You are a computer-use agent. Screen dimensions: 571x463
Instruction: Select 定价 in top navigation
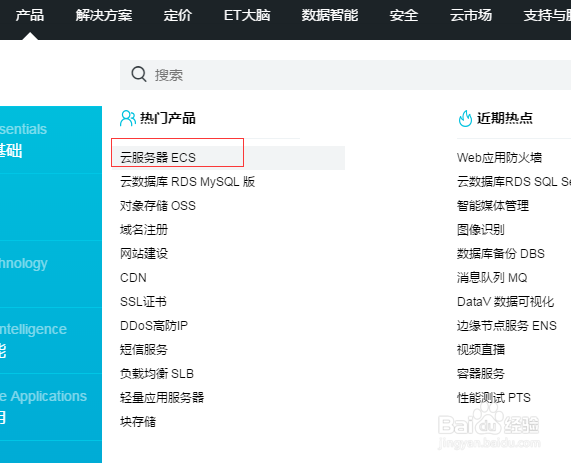click(x=178, y=15)
